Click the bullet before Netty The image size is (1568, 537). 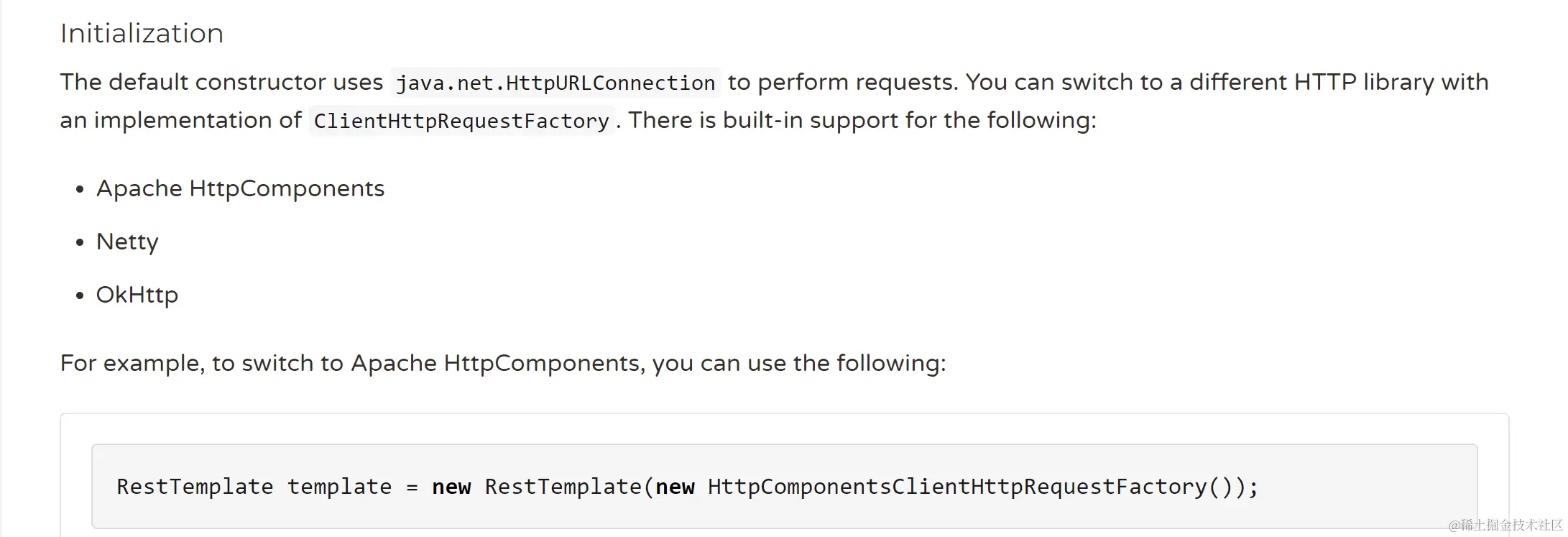point(80,243)
